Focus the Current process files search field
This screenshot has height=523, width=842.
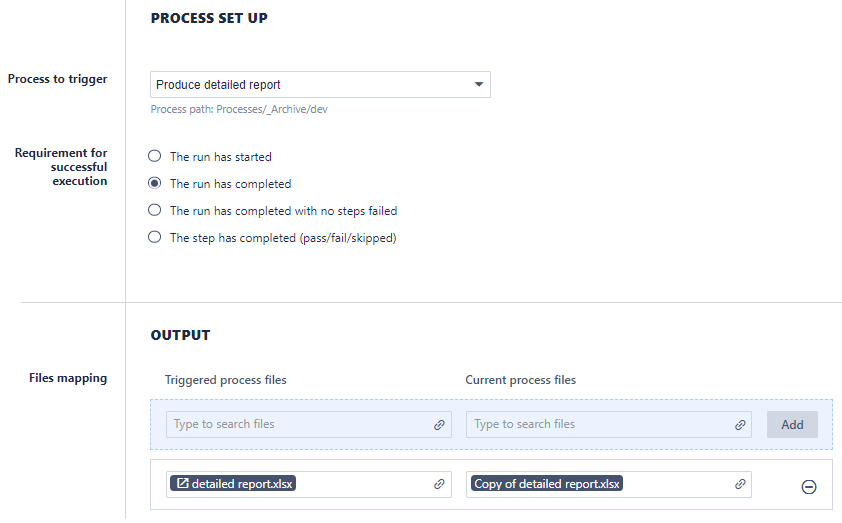point(596,424)
